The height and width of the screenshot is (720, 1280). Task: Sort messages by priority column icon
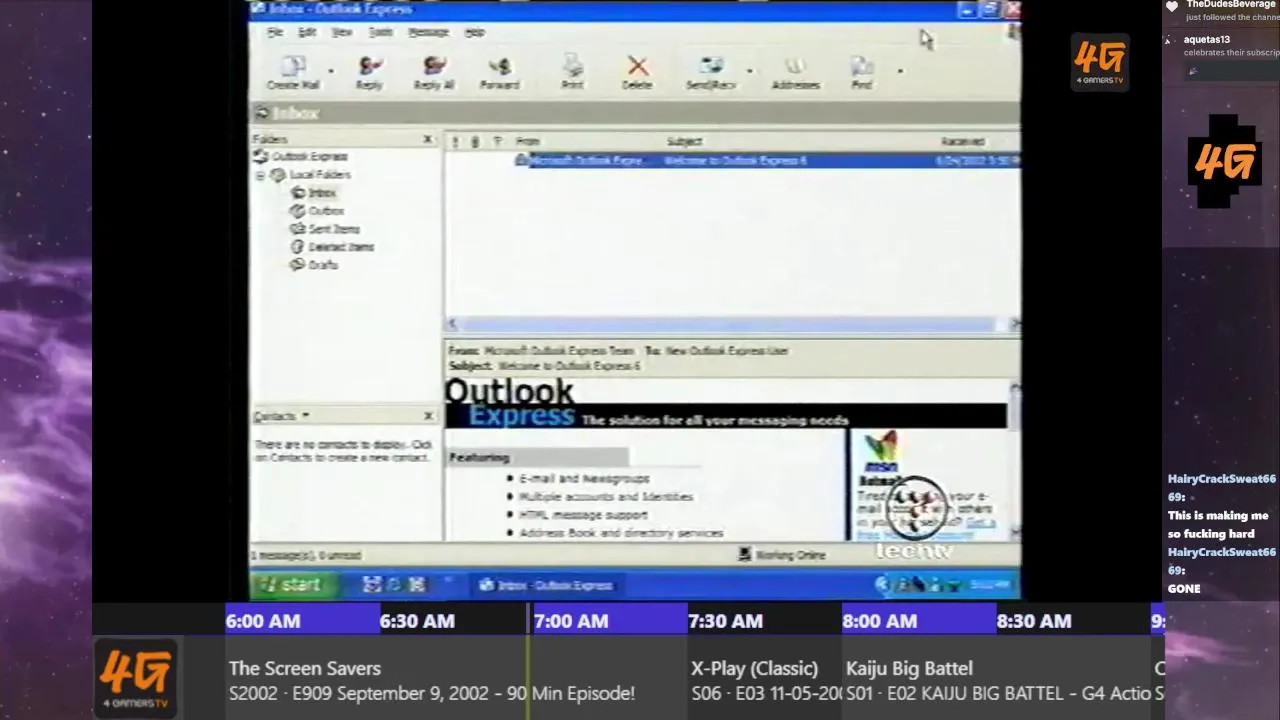455,142
